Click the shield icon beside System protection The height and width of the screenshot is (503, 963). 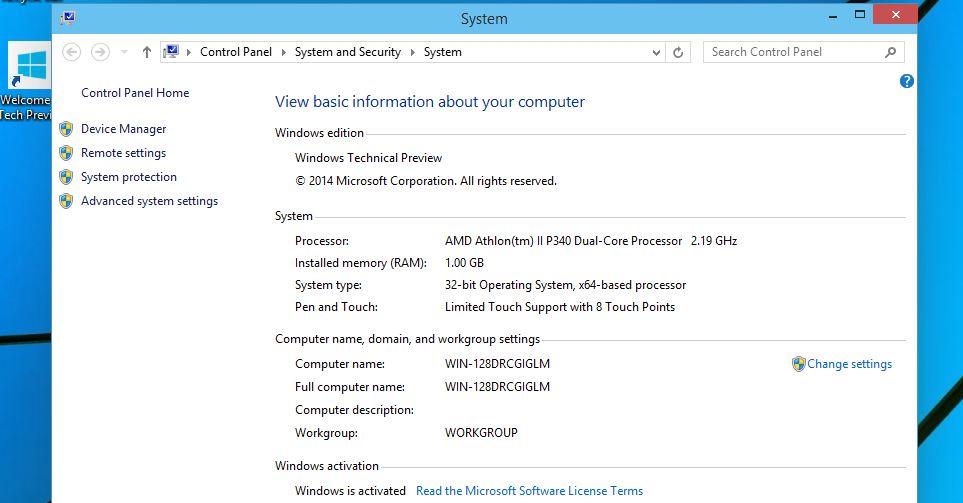[x=66, y=177]
